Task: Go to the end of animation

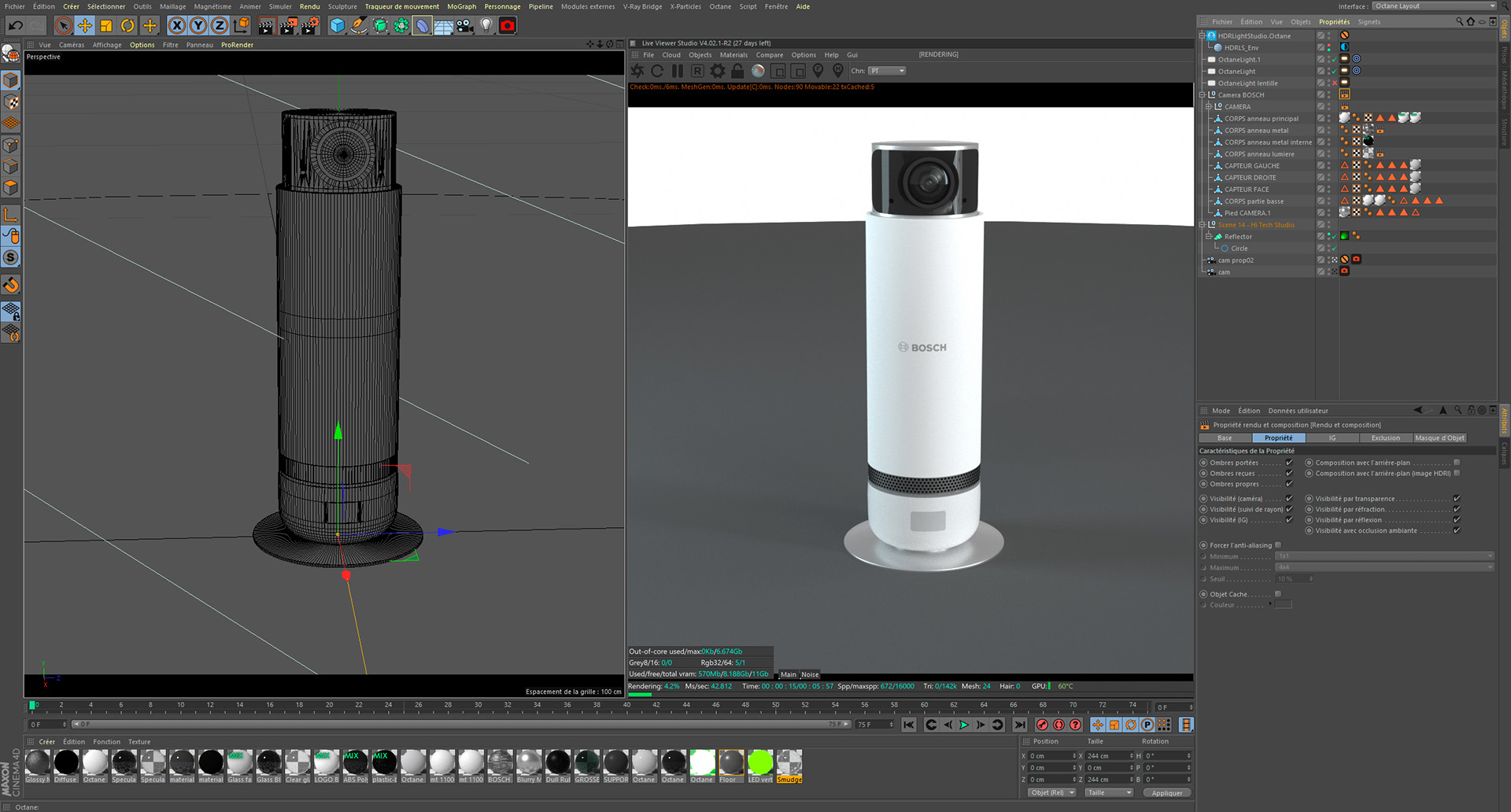Action: (1020, 725)
